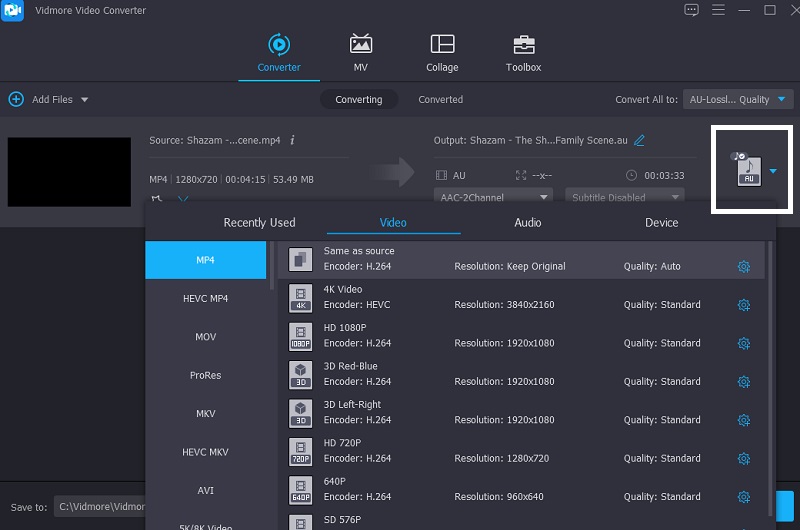Choose MOV in the format list
This screenshot has width=800, height=530.
205,337
